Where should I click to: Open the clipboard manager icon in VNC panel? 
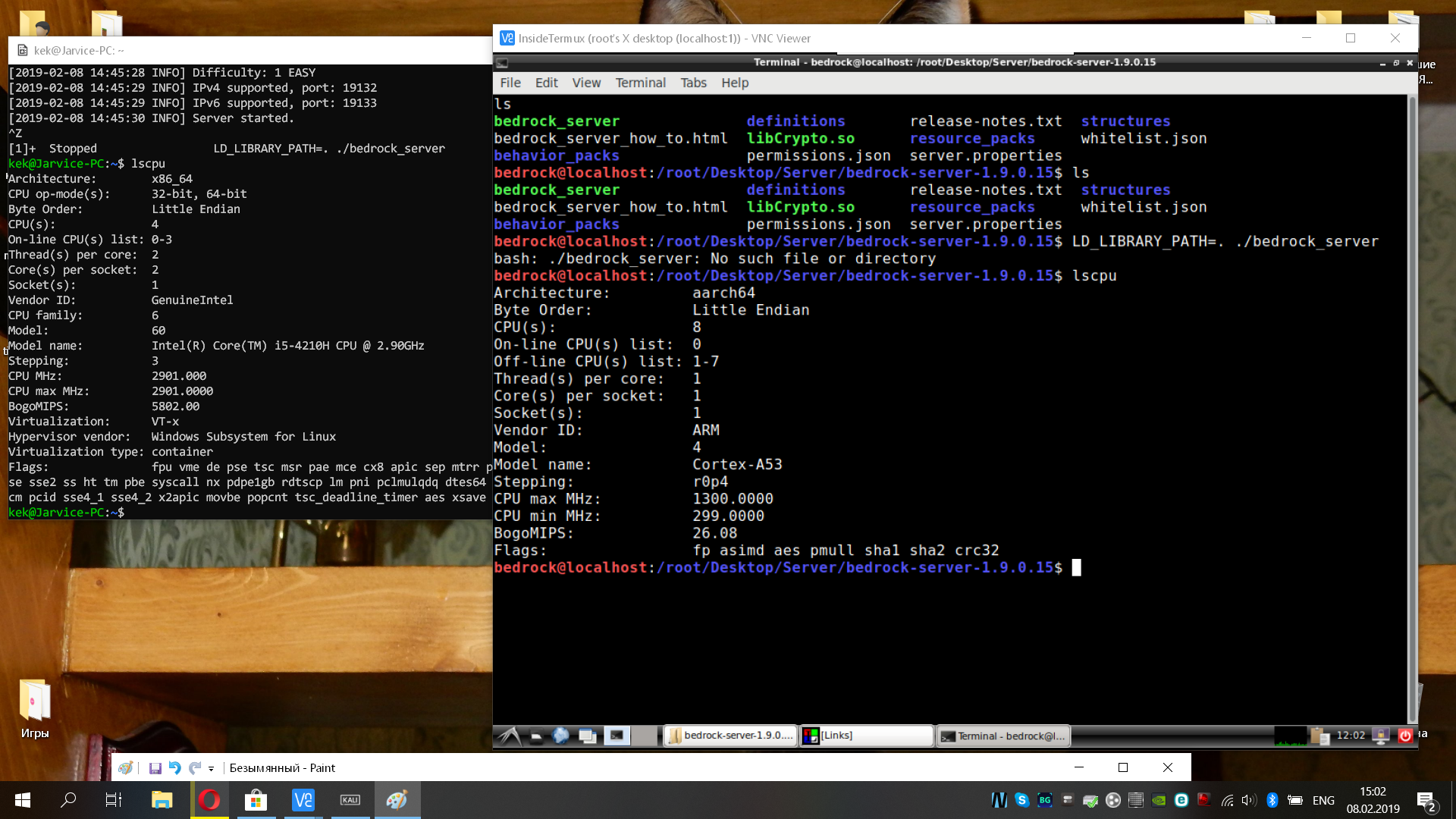point(1319,736)
